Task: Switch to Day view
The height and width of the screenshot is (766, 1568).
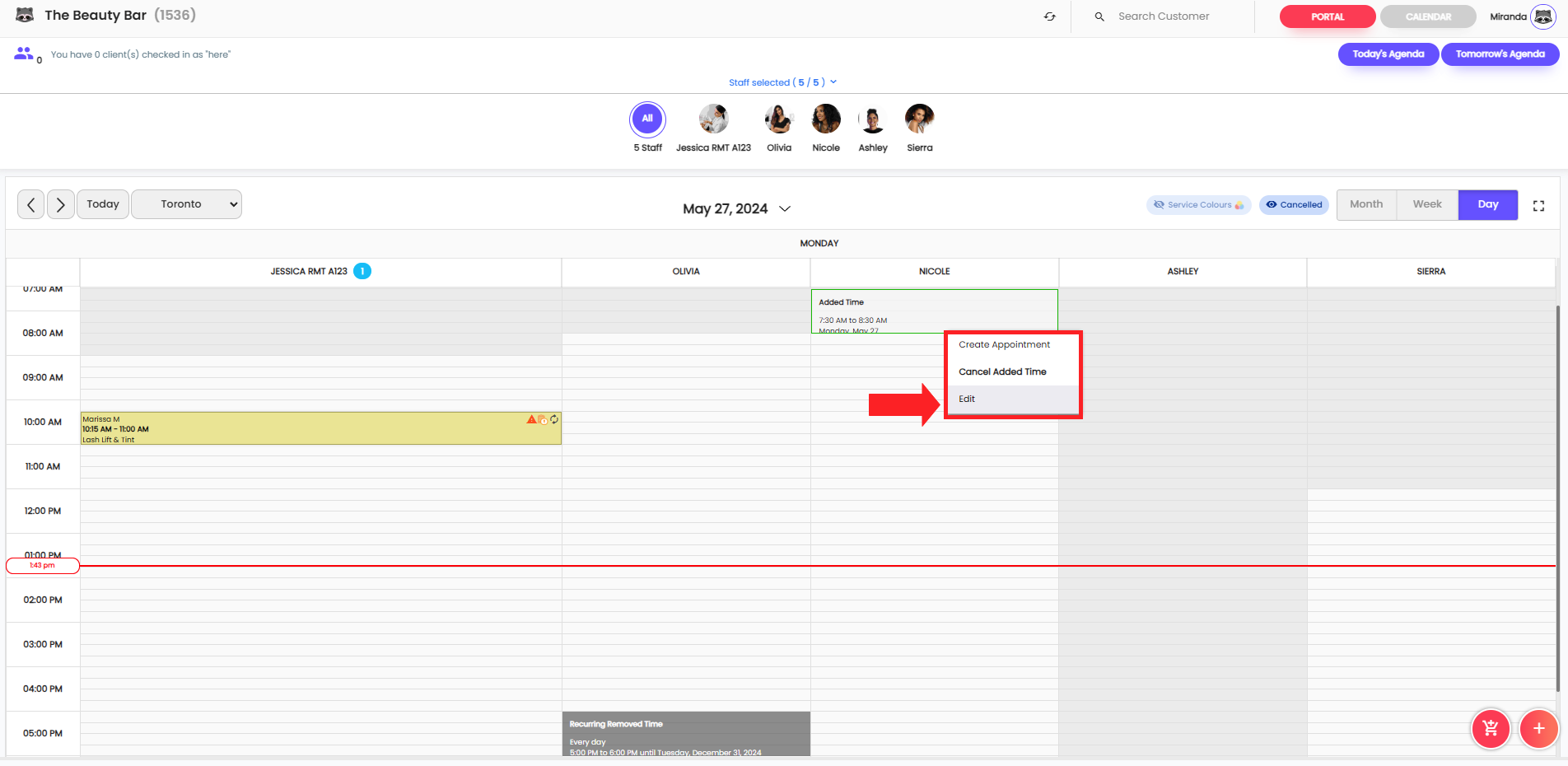Action: coord(1488,204)
